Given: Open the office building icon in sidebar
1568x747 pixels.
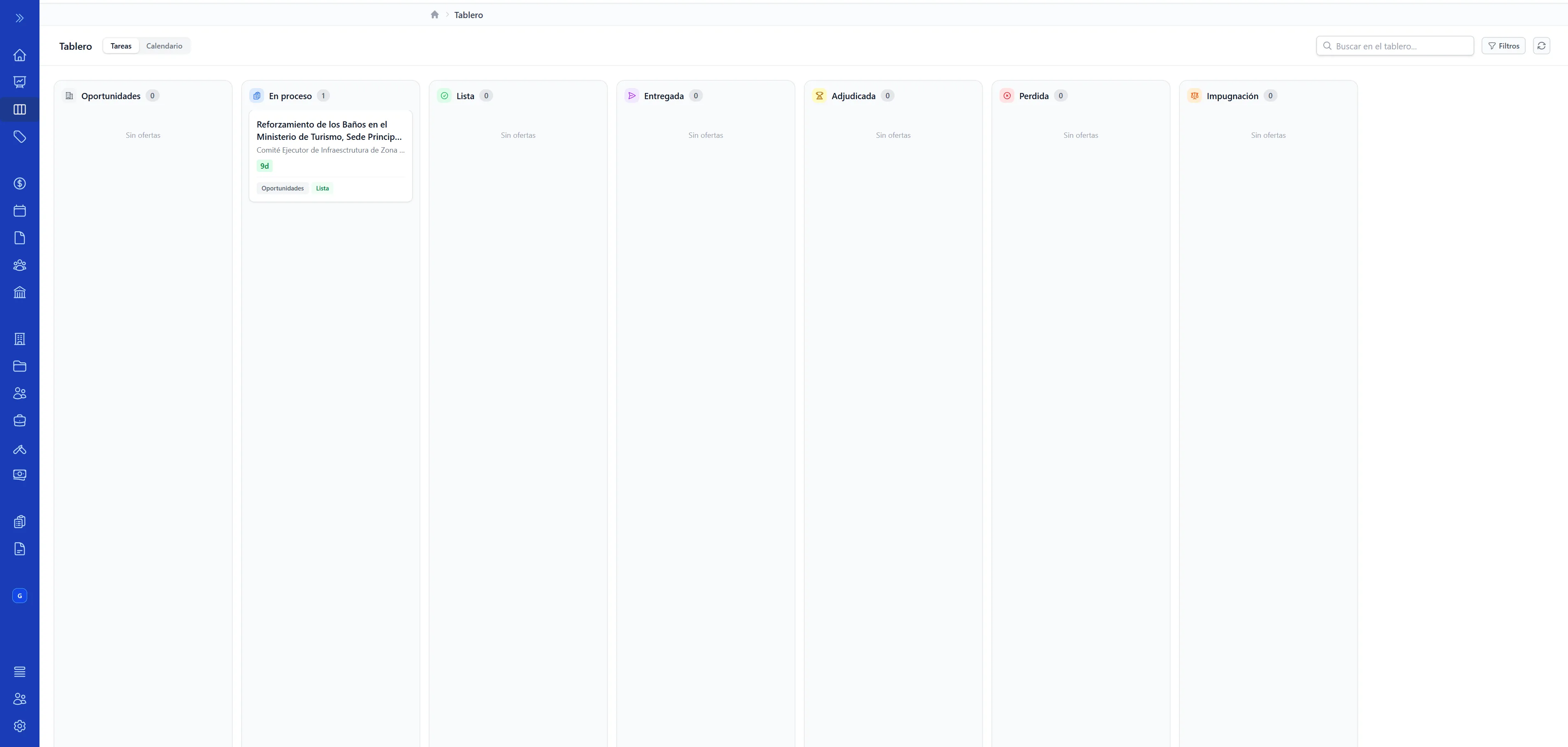Looking at the screenshot, I should coord(19,339).
